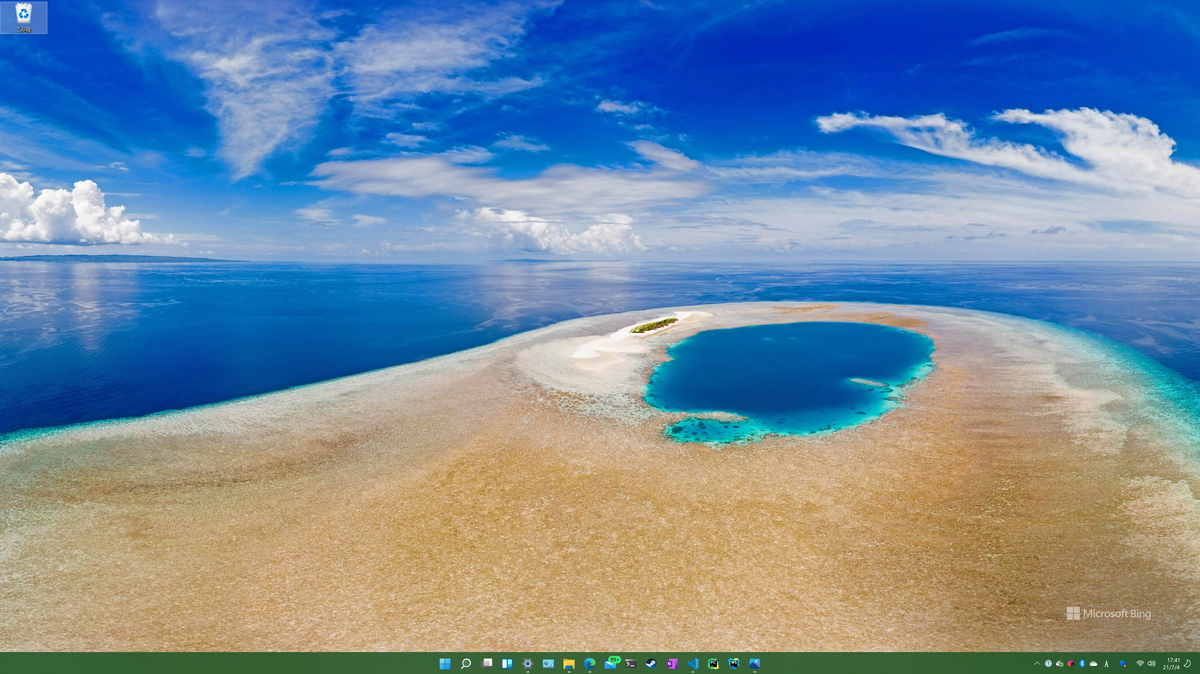Toggle the moon focus assist icon
The height and width of the screenshot is (674, 1200).
(1188, 663)
